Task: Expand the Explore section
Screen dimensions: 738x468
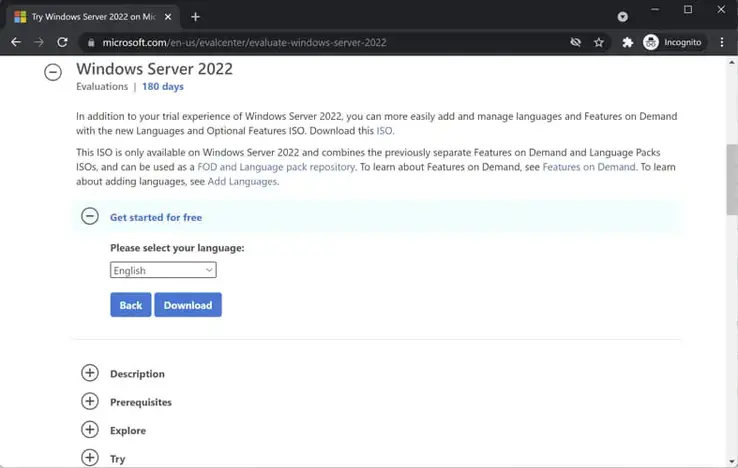Action: 90,429
